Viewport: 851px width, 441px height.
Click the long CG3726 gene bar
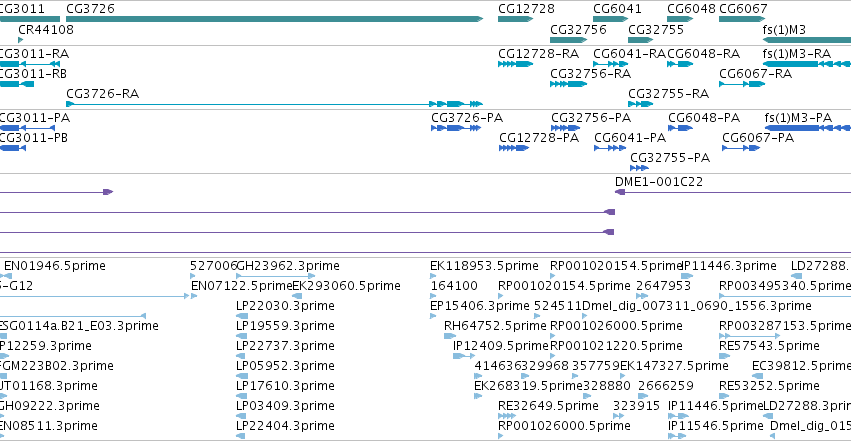click(x=274, y=19)
